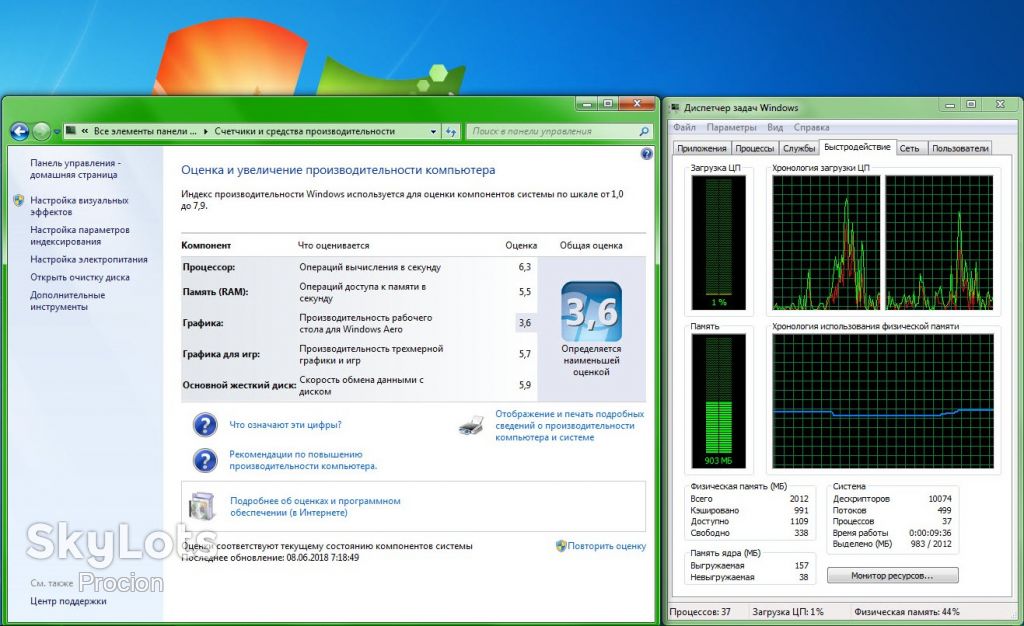This screenshot has height=626, width=1024.
Task: Click the Память (RAM) row label
Action: 216,292
